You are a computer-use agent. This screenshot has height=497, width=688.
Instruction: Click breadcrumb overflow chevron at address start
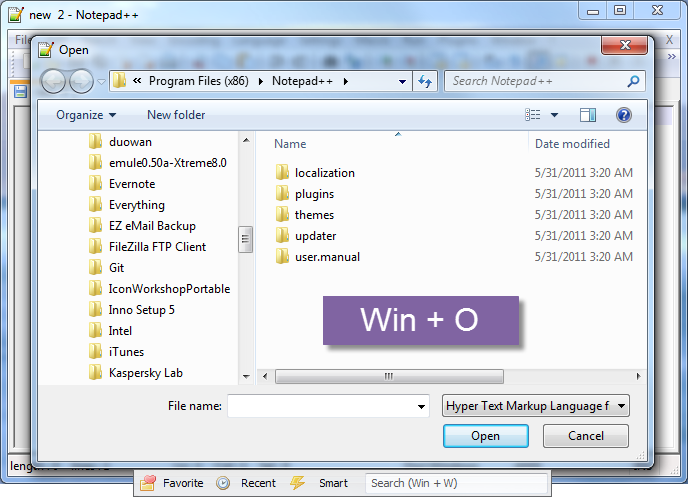coord(137,81)
